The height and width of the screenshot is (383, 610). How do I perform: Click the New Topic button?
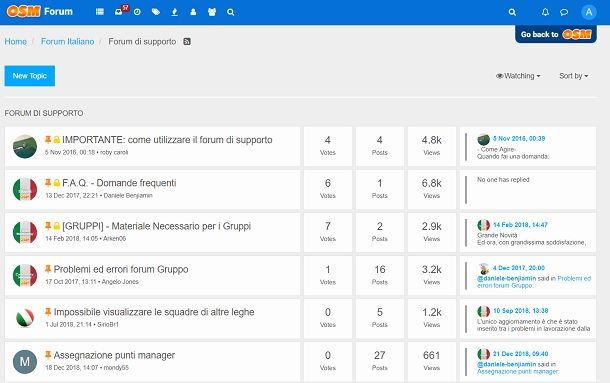(30, 76)
